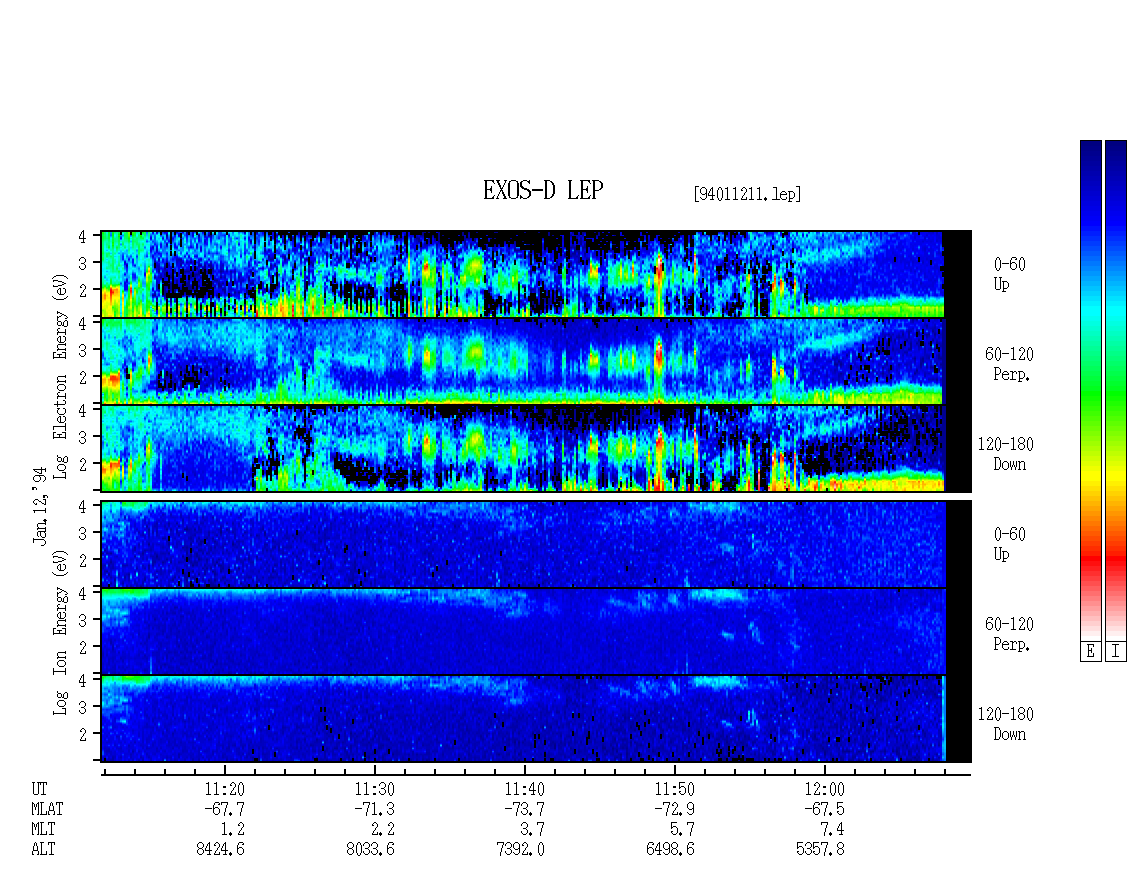Click the ion 120-180 Down panel label
This screenshot has height=875, width=1130.
coord(1005,724)
